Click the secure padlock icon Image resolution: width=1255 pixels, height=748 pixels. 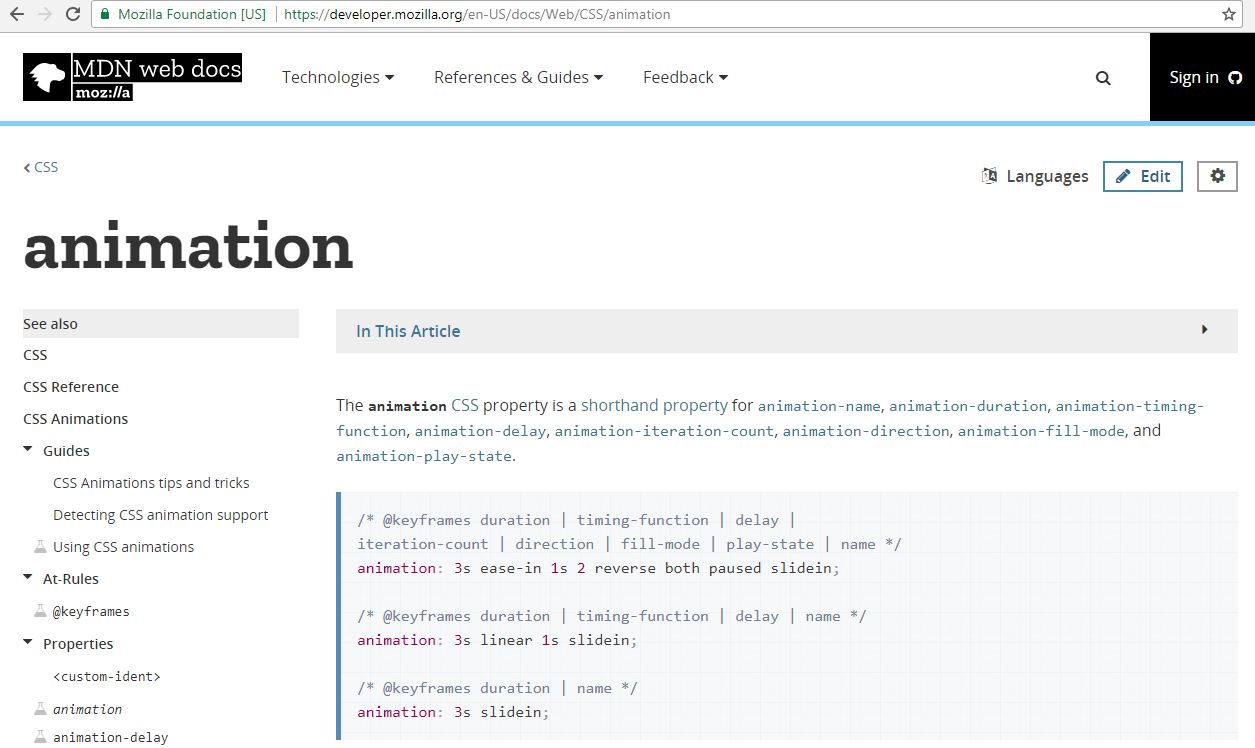click(x=105, y=14)
